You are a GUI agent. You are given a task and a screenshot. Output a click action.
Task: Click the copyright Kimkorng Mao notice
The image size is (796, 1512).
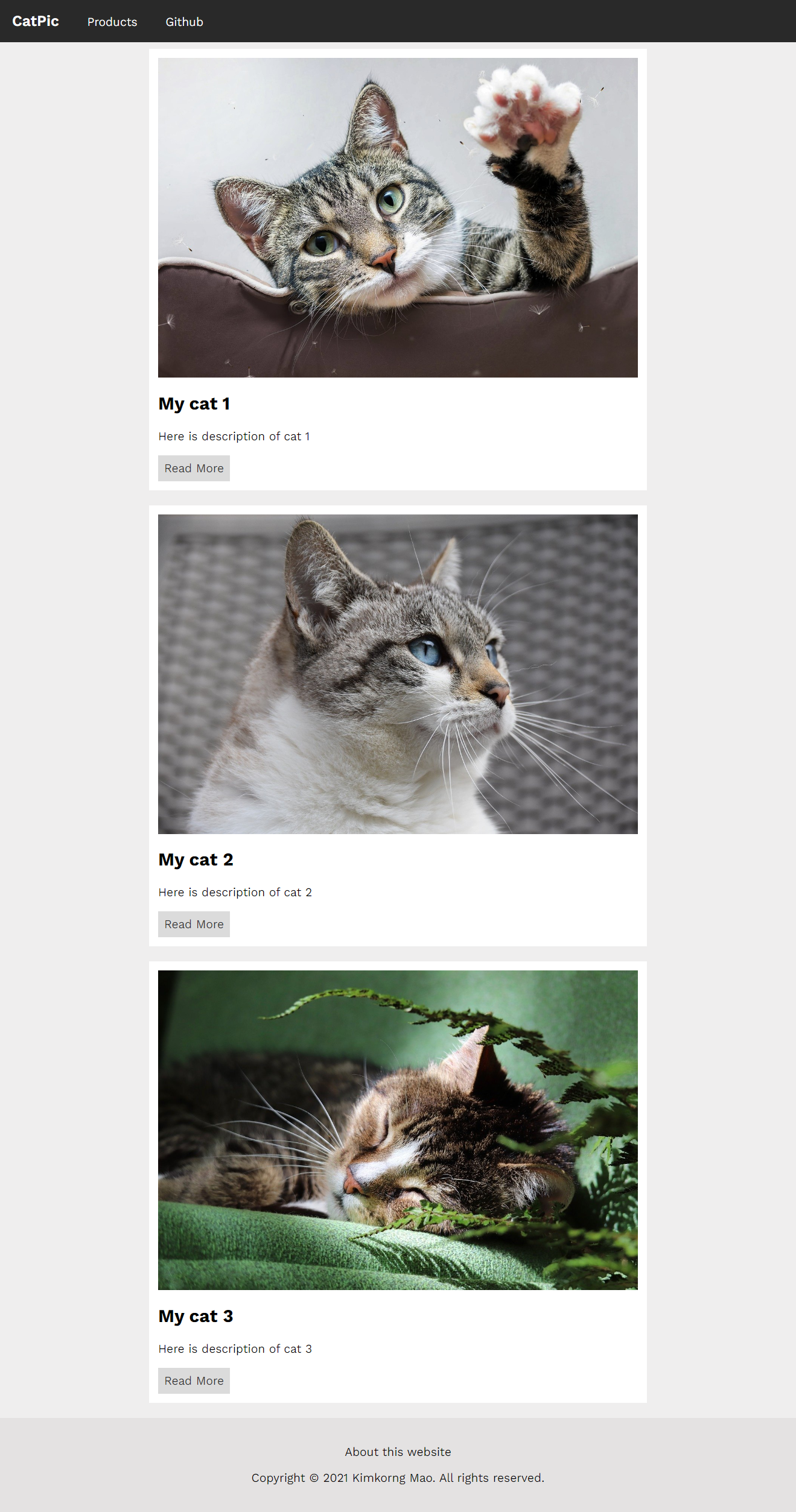tap(398, 1478)
